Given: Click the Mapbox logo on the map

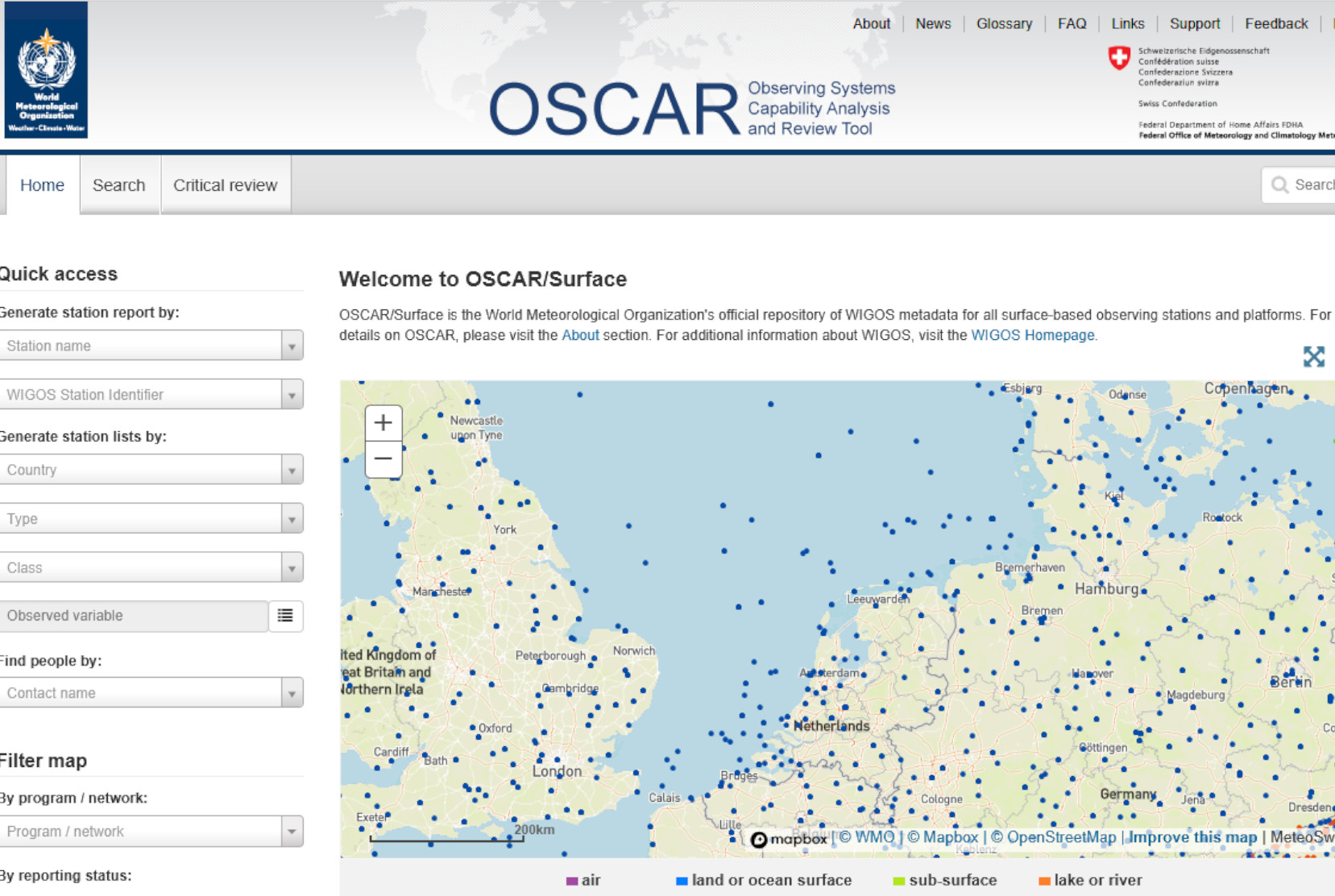Looking at the screenshot, I should coord(789,839).
